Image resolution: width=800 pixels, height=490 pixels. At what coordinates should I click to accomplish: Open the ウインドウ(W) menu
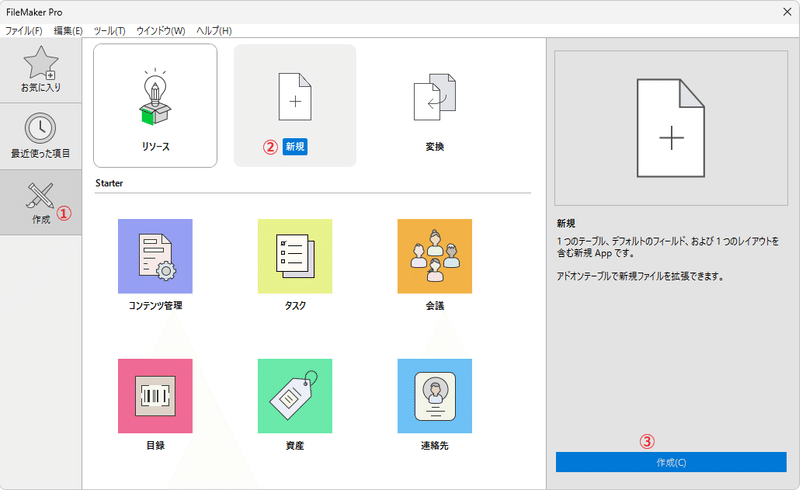point(160,31)
